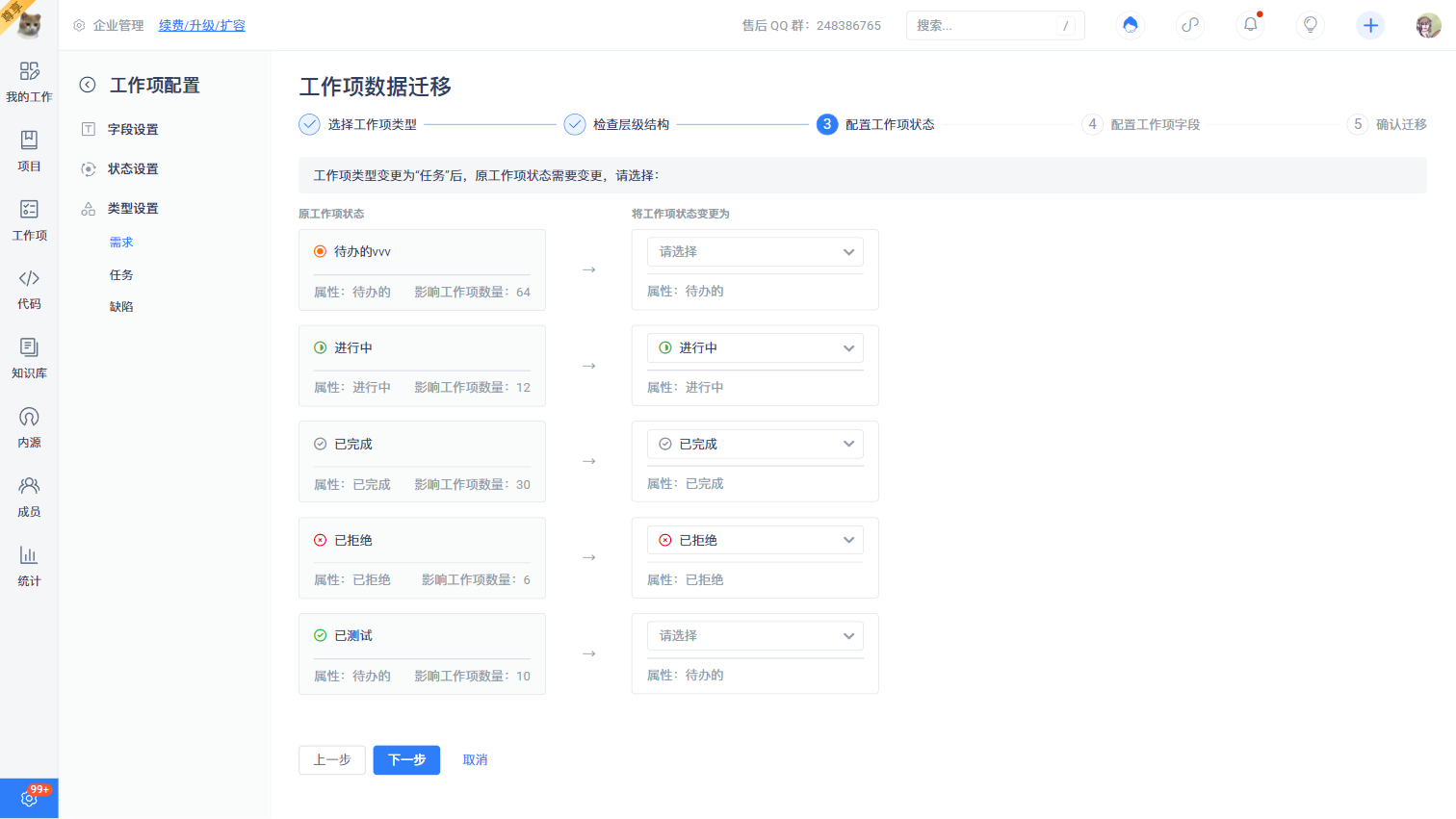The width and height of the screenshot is (1456, 819).
Task: Click the 类型设置 icon in settings menu
Action: click(x=89, y=208)
